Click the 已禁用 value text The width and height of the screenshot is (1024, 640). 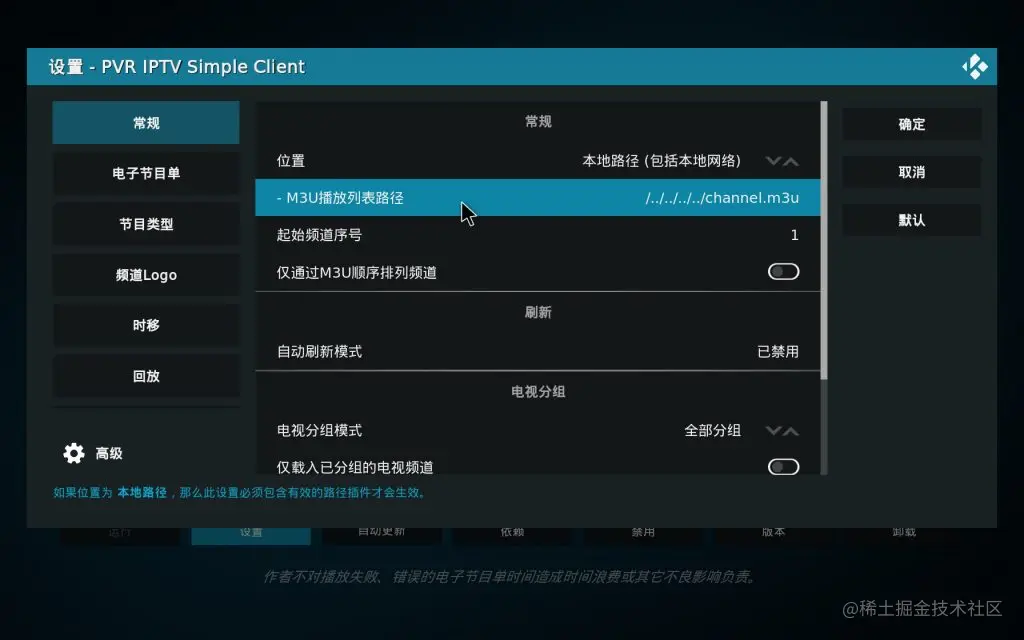click(778, 351)
